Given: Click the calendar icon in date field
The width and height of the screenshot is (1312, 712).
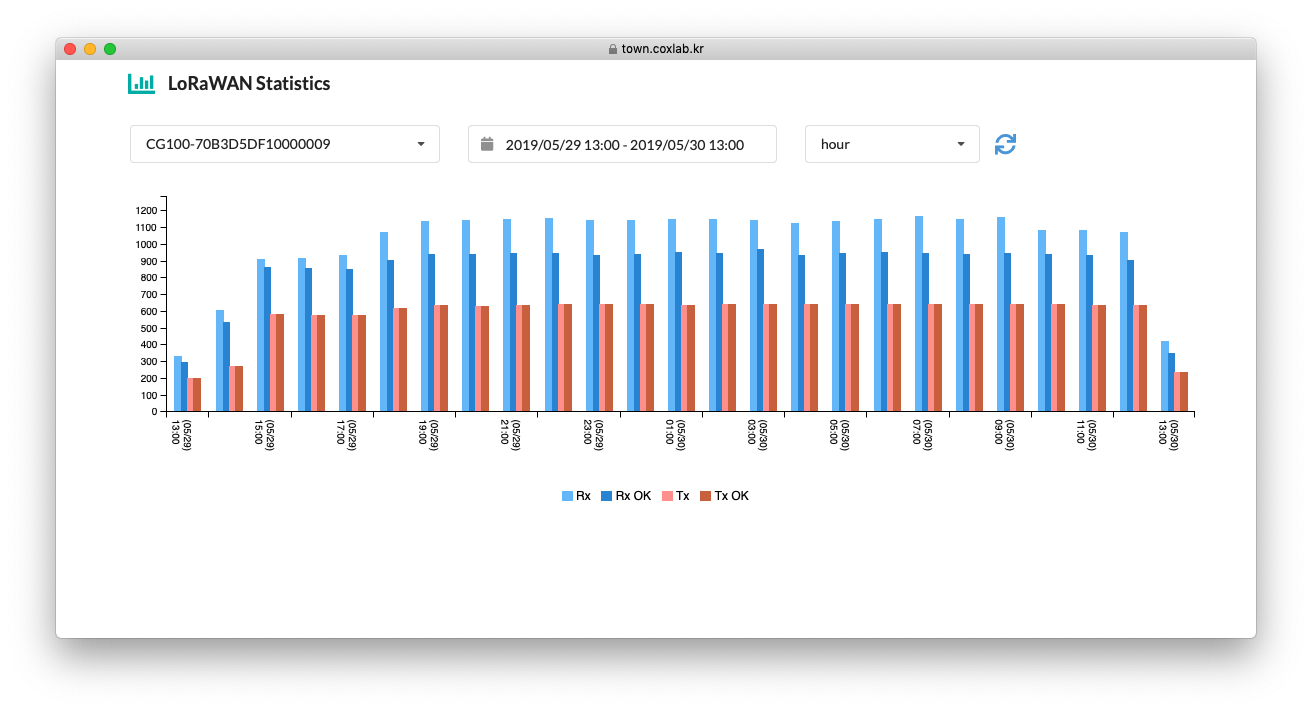Looking at the screenshot, I should (487, 144).
